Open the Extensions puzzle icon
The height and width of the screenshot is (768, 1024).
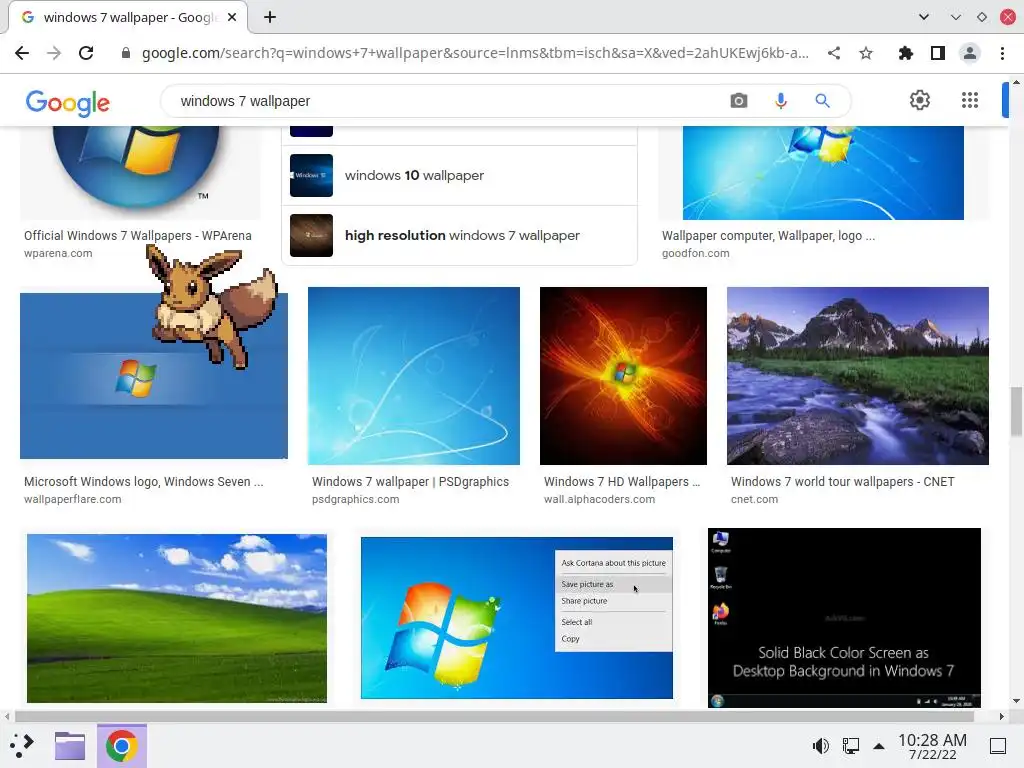point(906,53)
